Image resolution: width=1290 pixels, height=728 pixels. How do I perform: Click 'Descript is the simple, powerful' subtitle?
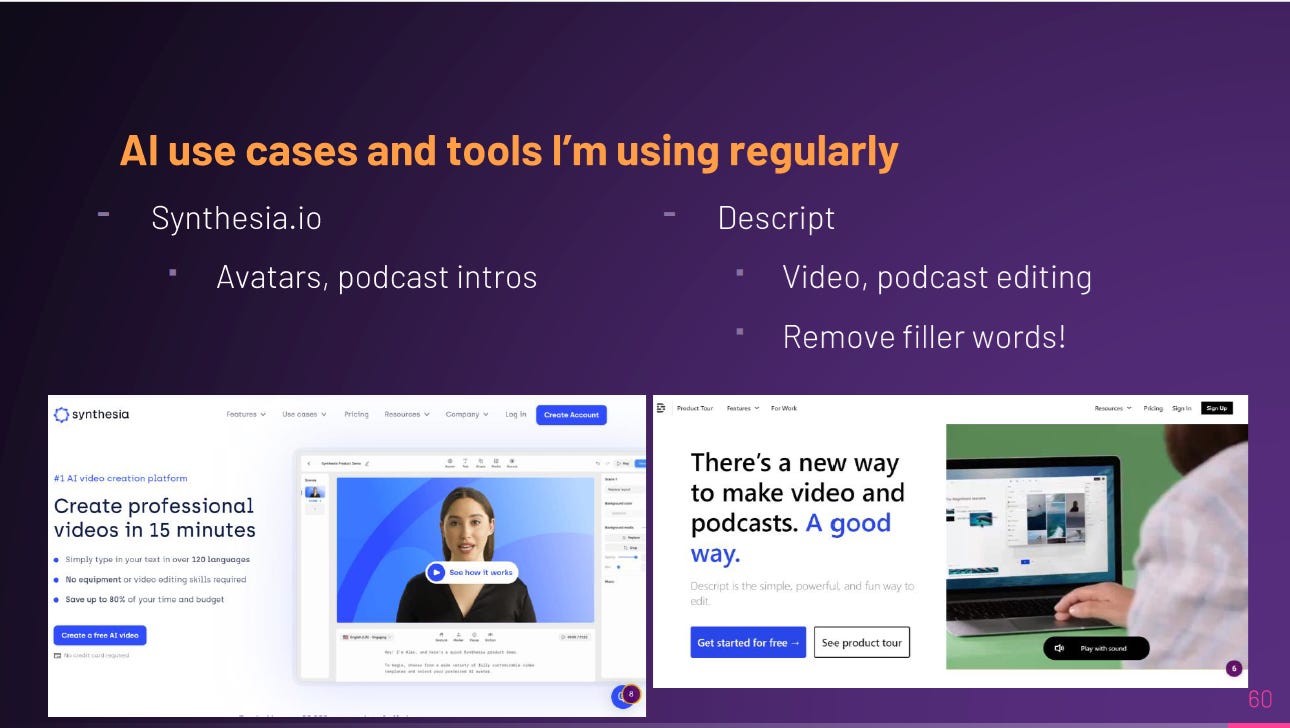[802, 593]
